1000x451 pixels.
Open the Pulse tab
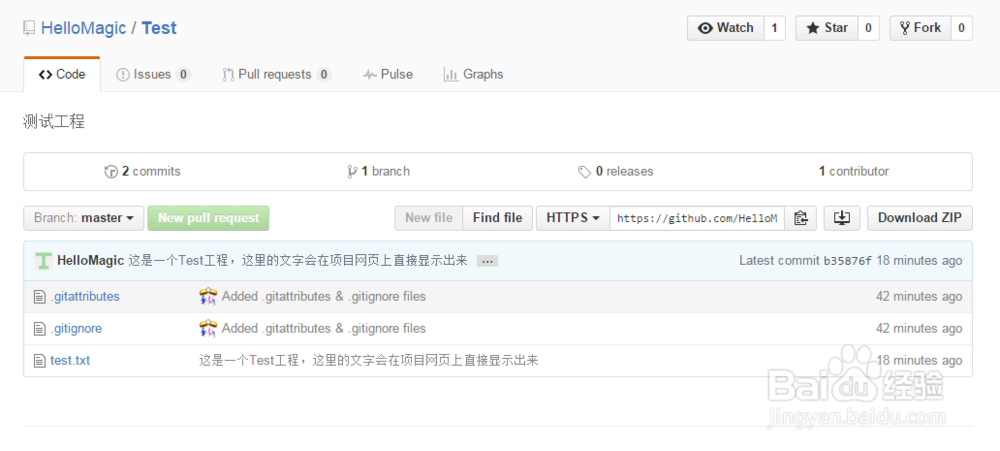coord(388,75)
